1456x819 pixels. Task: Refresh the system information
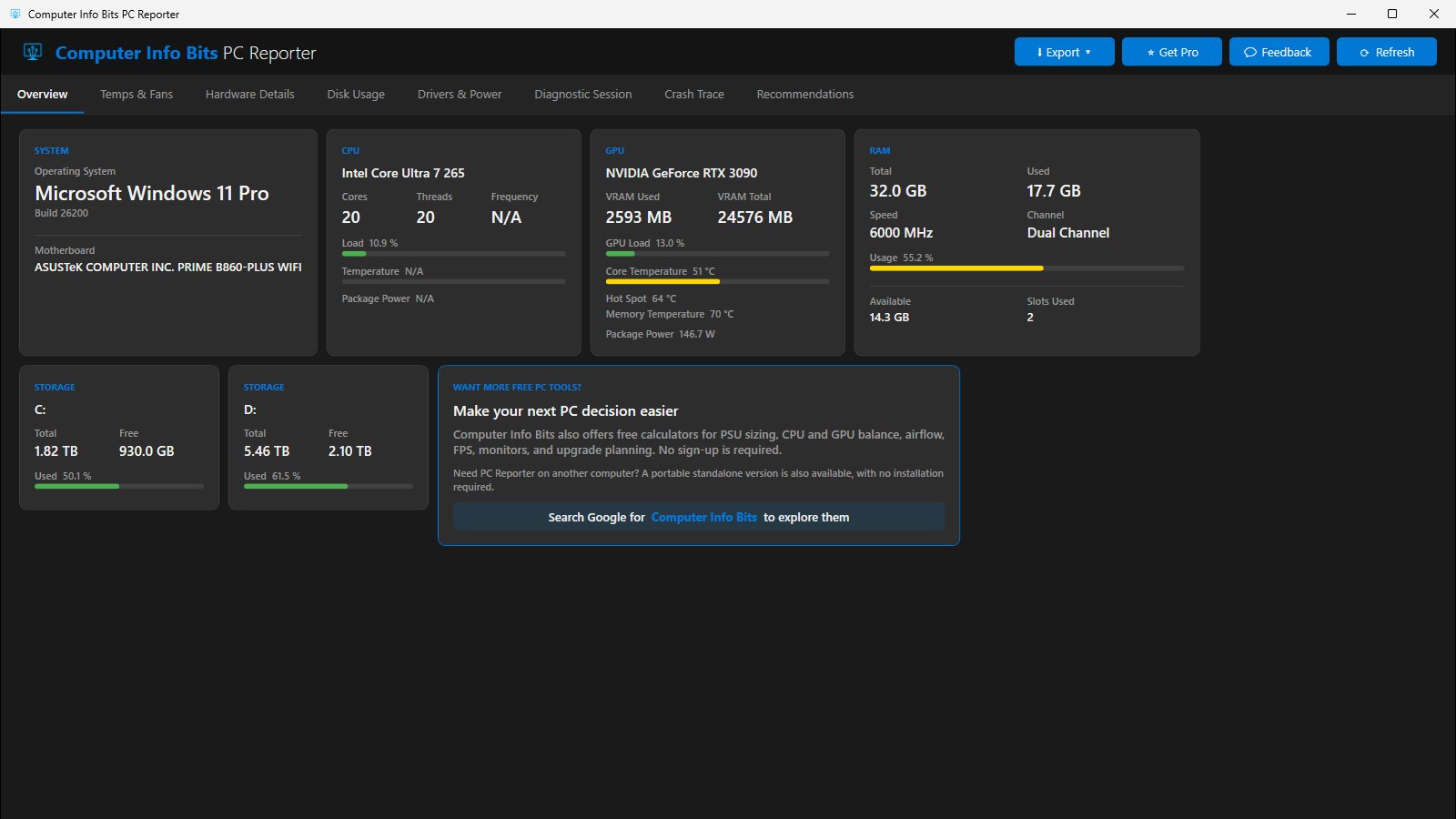tap(1386, 52)
